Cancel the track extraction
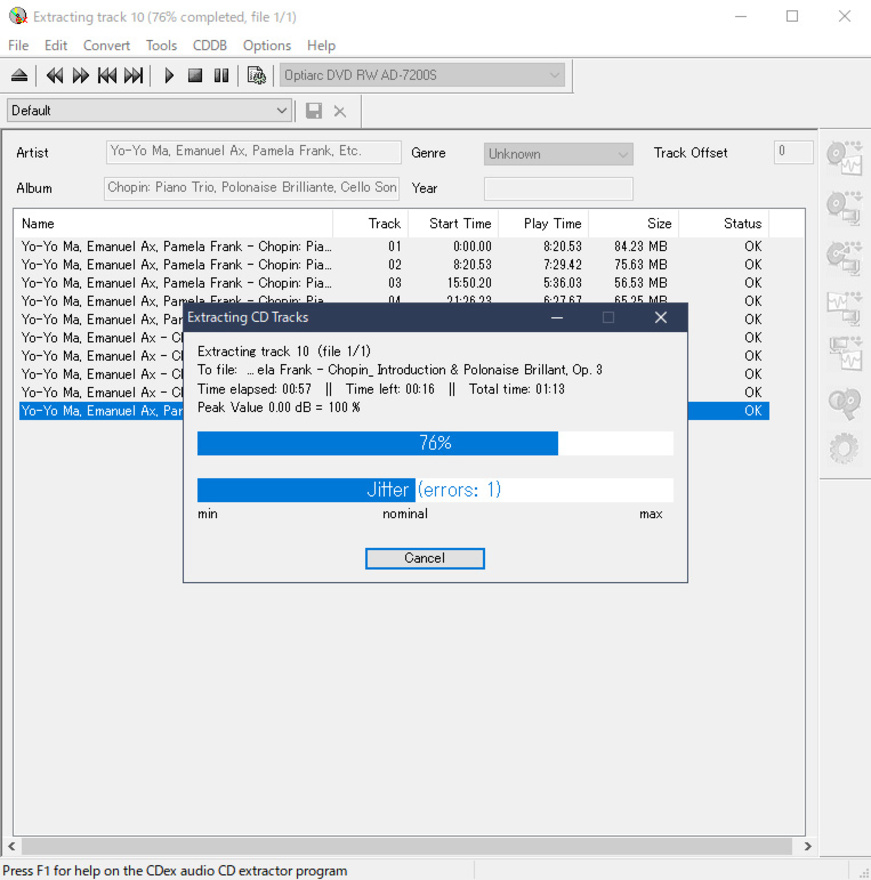Viewport: 871px width, 880px height. pos(424,558)
